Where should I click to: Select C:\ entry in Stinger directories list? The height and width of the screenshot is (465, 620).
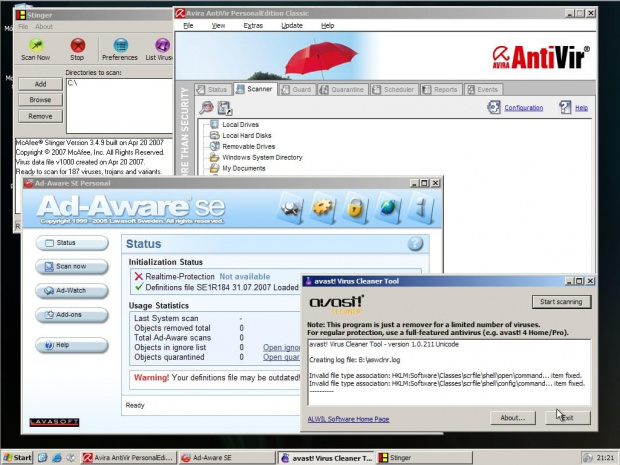coord(72,83)
